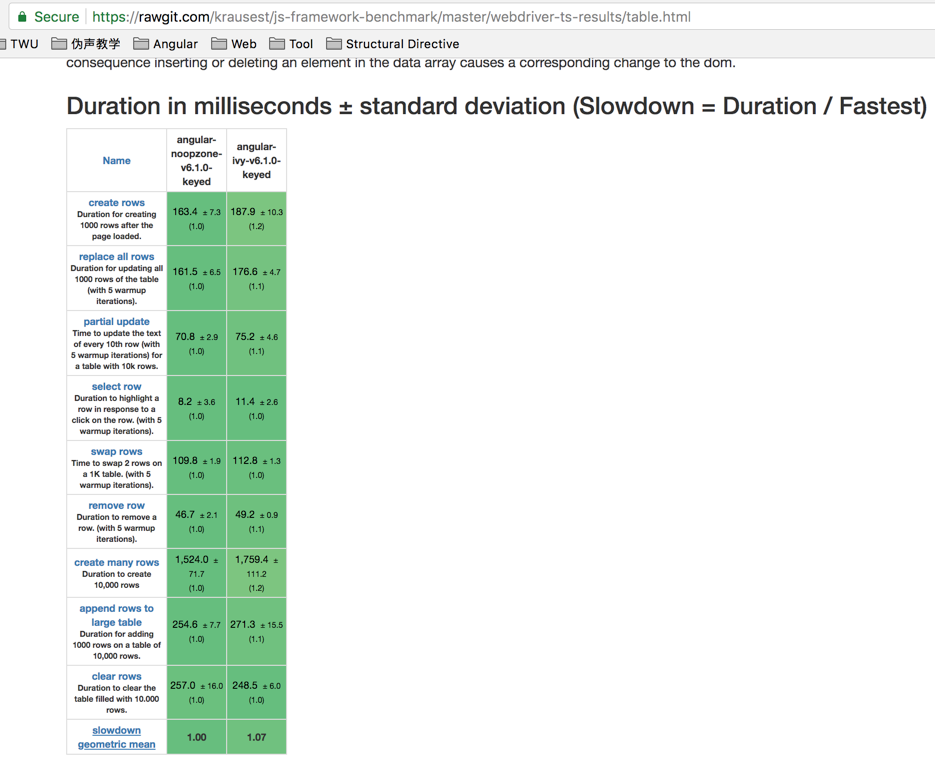Click the Name column header link
Screen dimensions: 935x767
point(116,160)
